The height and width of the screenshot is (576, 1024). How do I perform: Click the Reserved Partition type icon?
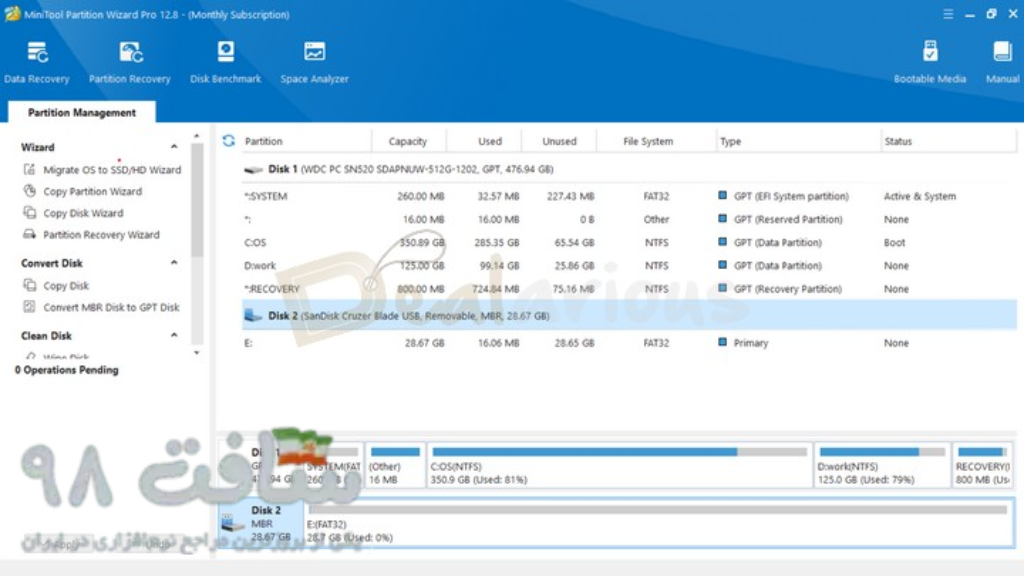(x=722, y=218)
